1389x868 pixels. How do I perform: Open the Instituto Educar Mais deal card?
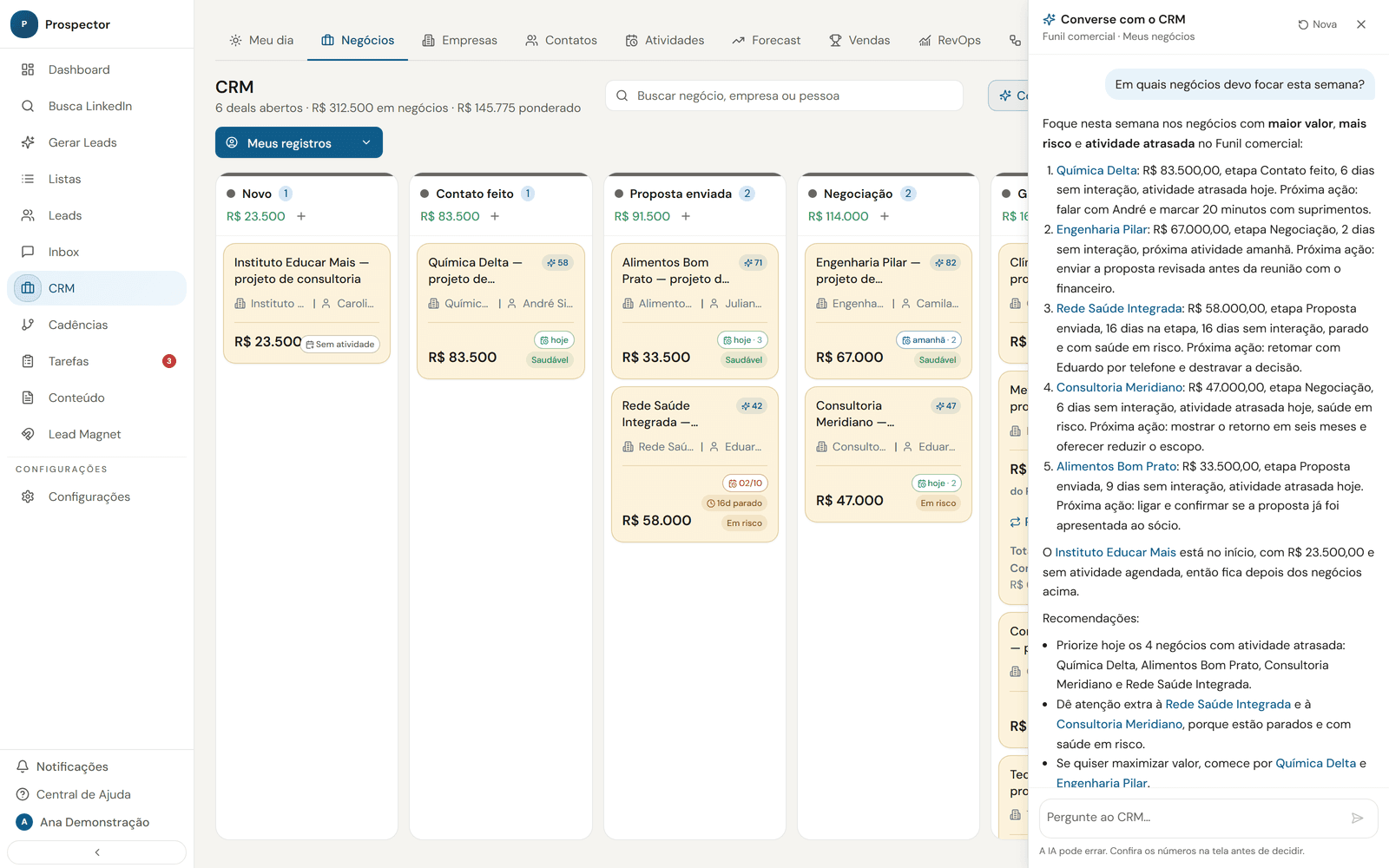(x=306, y=303)
